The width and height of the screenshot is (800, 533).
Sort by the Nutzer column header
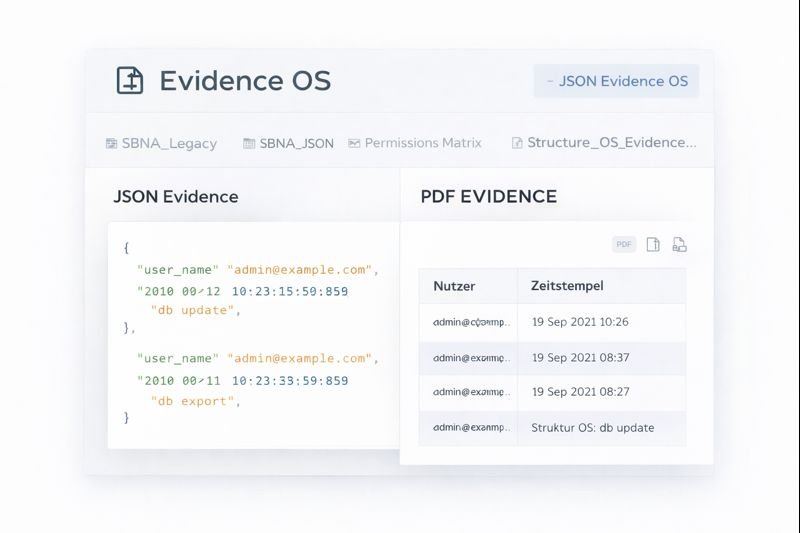(x=454, y=286)
